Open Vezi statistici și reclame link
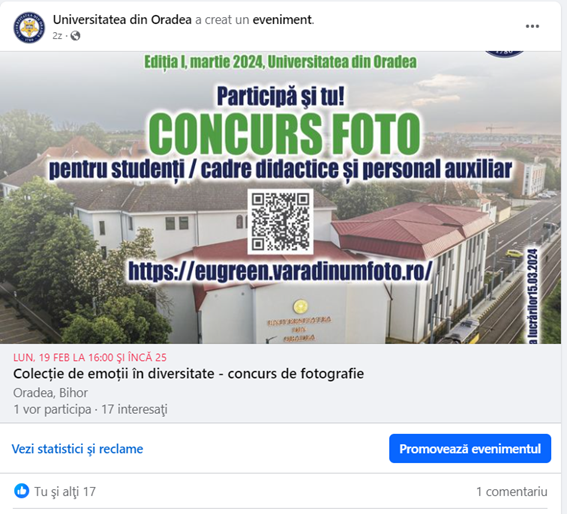 (77, 449)
